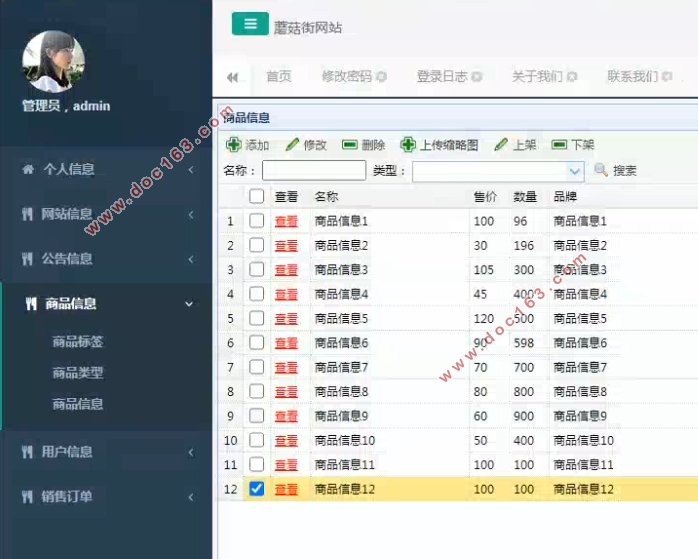Image resolution: width=698 pixels, height=559 pixels.
Task: Switch to the 联系我们 tab
Action: click(x=633, y=77)
